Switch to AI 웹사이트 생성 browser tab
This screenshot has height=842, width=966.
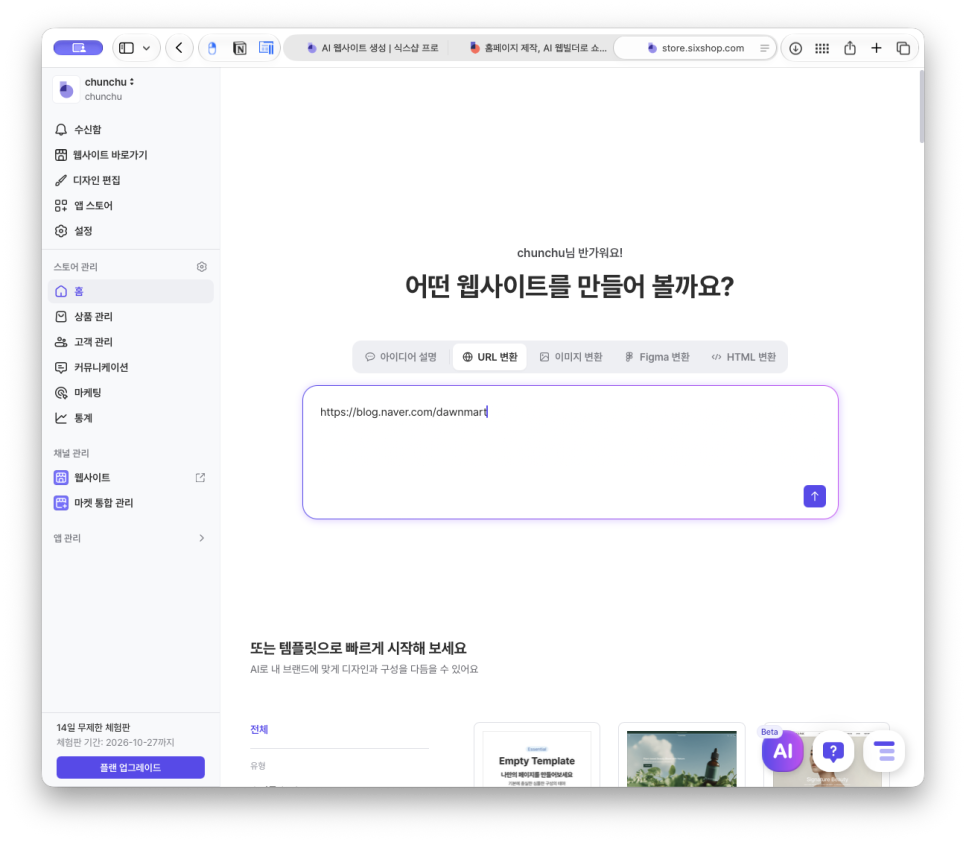pyautogui.click(x=373, y=48)
